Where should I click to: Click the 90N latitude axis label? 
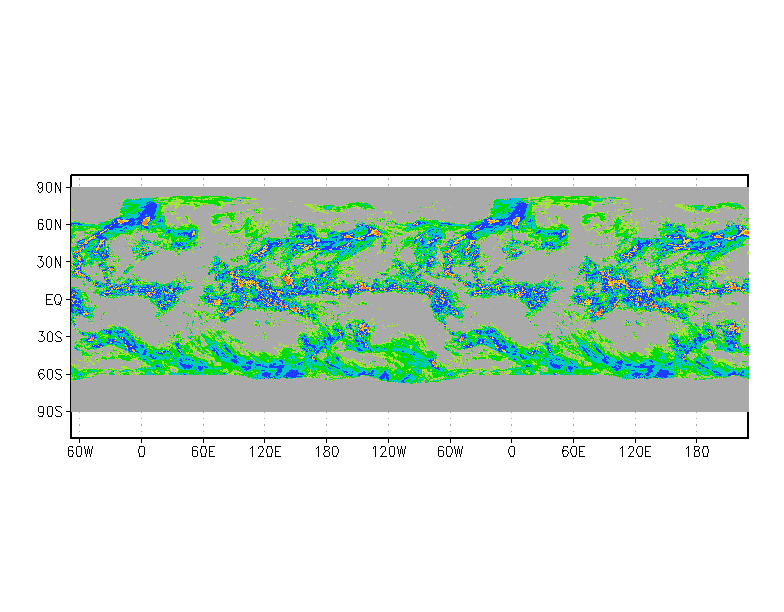(x=50, y=188)
